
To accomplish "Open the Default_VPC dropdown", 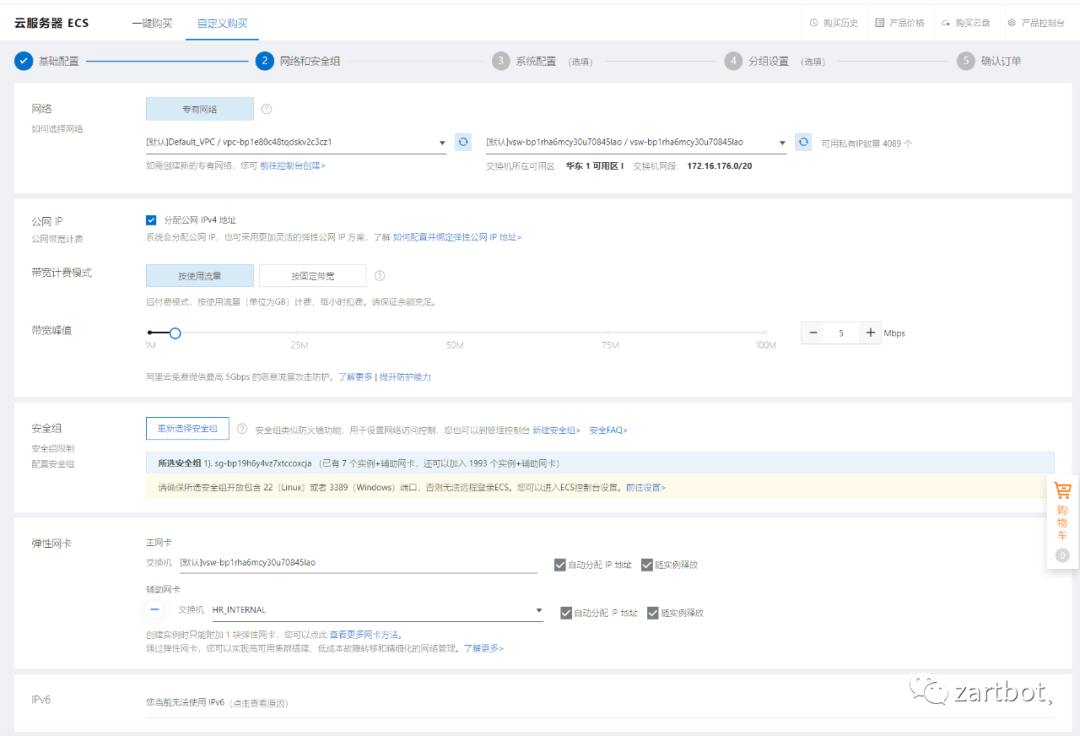I will 296,142.
